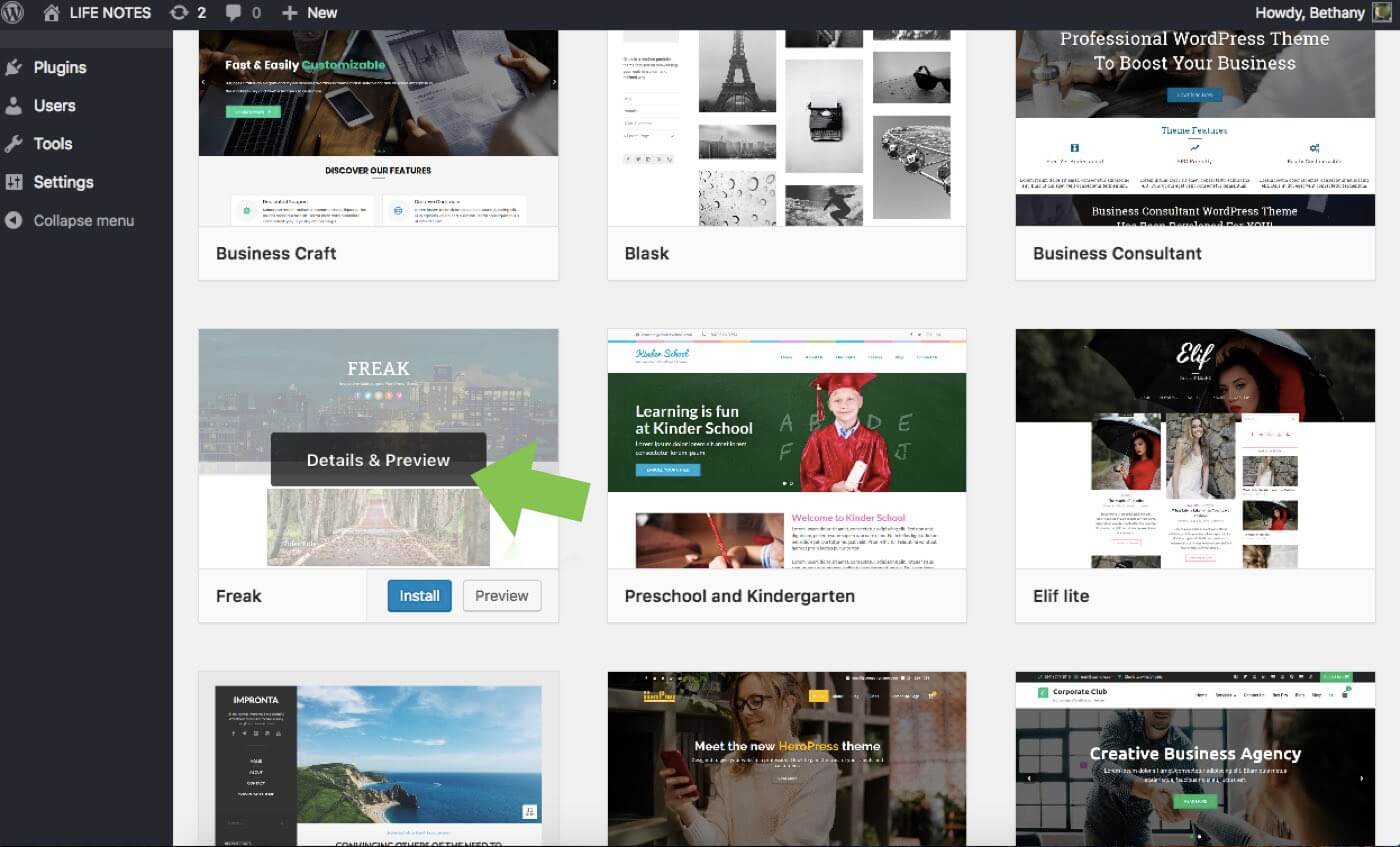Click the Blask theme name
Image resolution: width=1400 pixels, height=847 pixels.
tap(647, 253)
